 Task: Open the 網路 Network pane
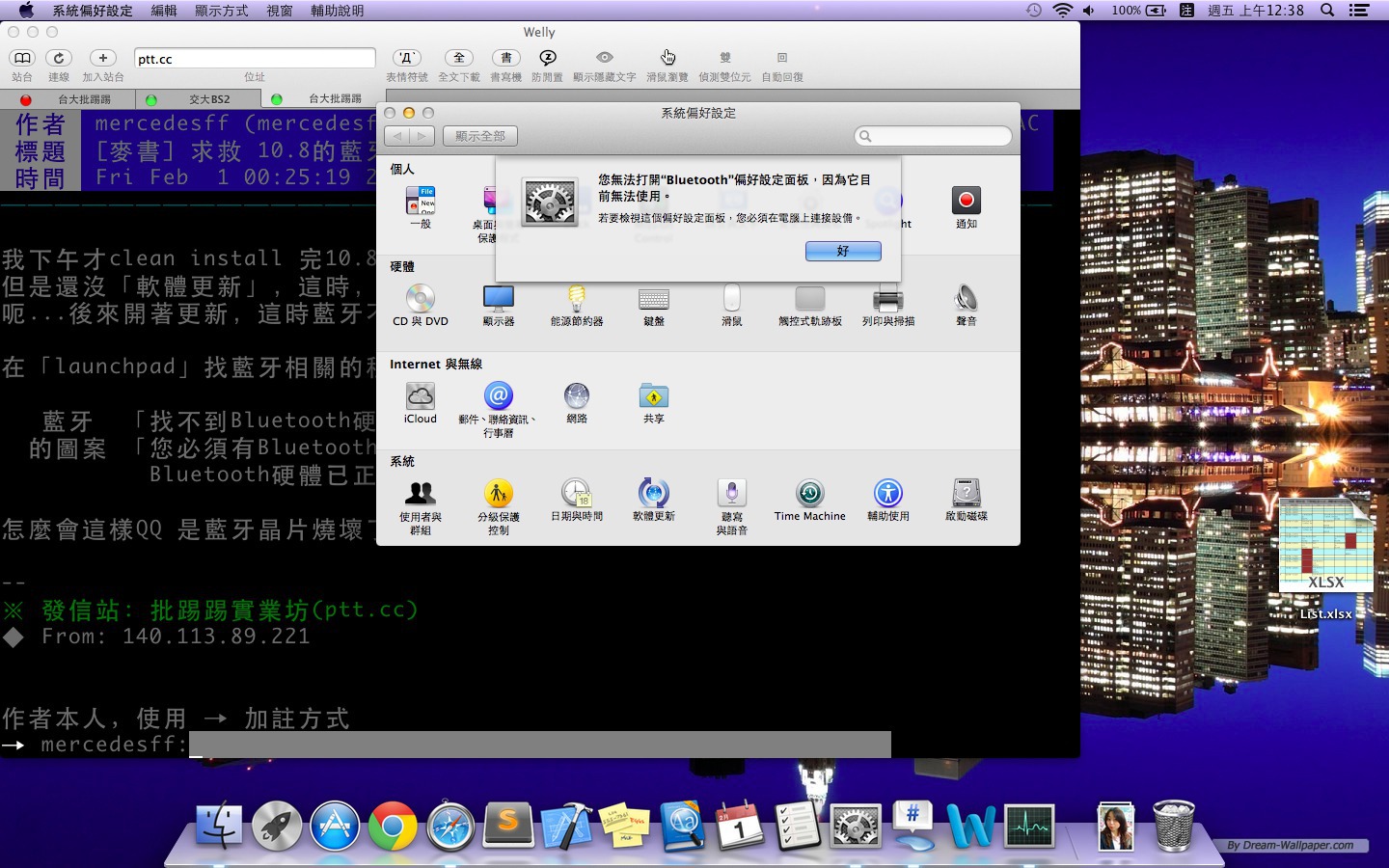coord(577,402)
